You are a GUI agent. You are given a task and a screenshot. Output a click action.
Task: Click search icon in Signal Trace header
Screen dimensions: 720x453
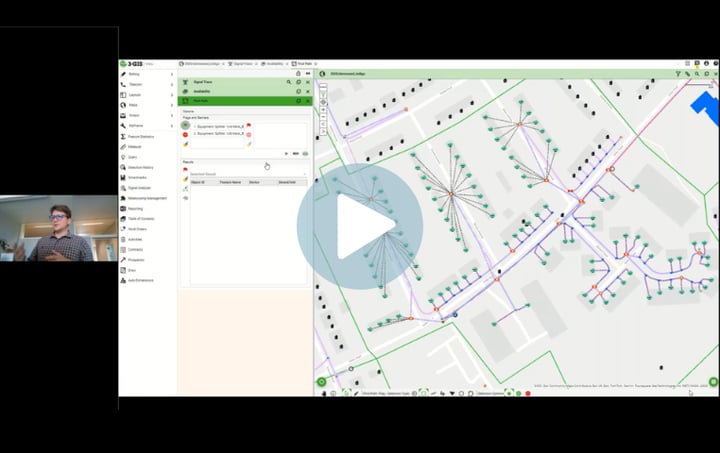tap(289, 82)
